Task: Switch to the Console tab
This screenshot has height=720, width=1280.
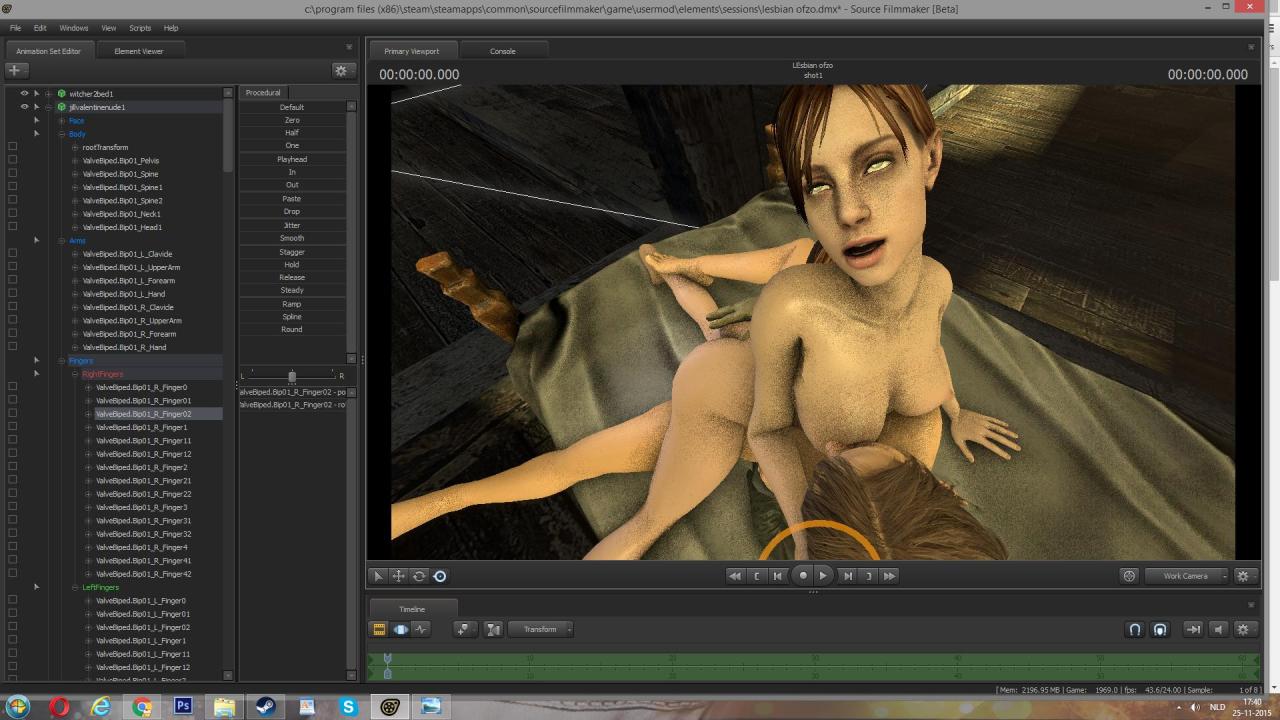Action: [x=503, y=51]
